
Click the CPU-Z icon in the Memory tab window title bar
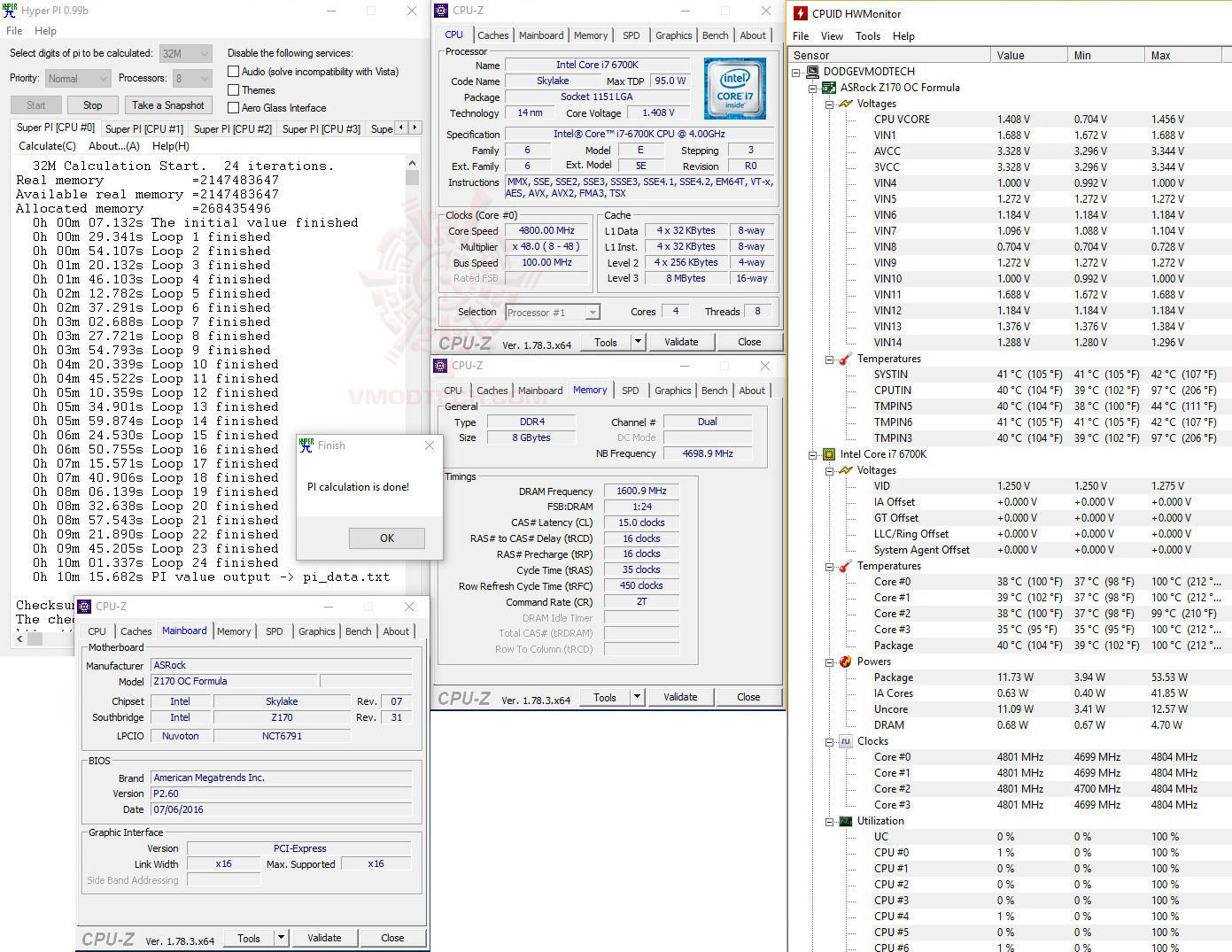(440, 366)
